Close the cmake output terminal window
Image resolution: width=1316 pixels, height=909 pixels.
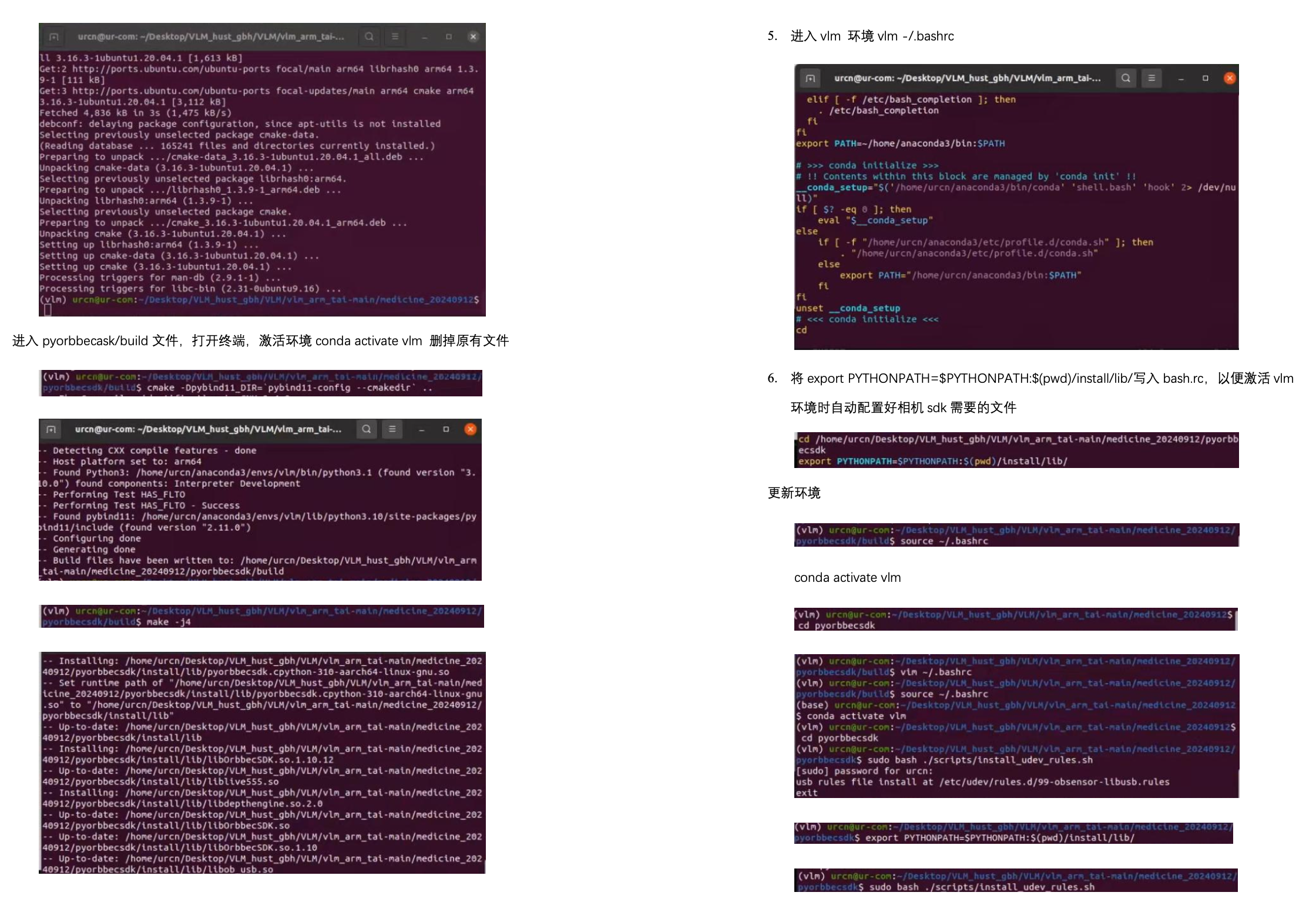(470, 429)
